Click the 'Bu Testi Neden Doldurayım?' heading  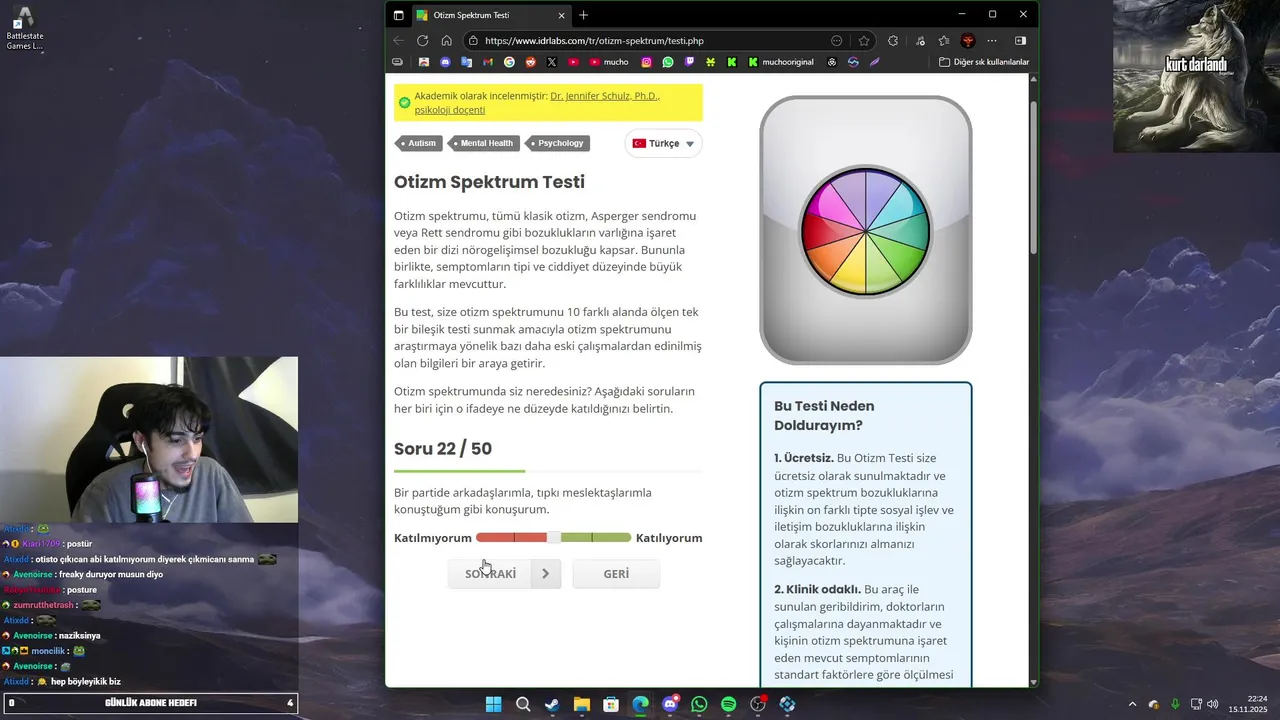pos(824,415)
